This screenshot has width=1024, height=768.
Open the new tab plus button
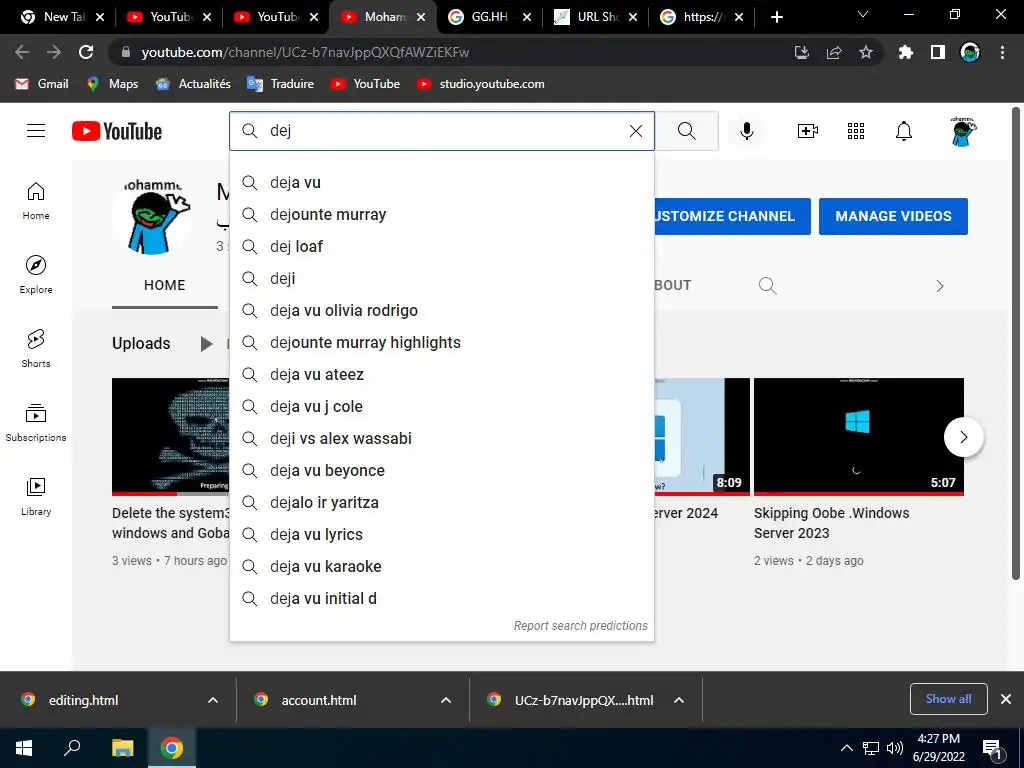click(x=776, y=17)
